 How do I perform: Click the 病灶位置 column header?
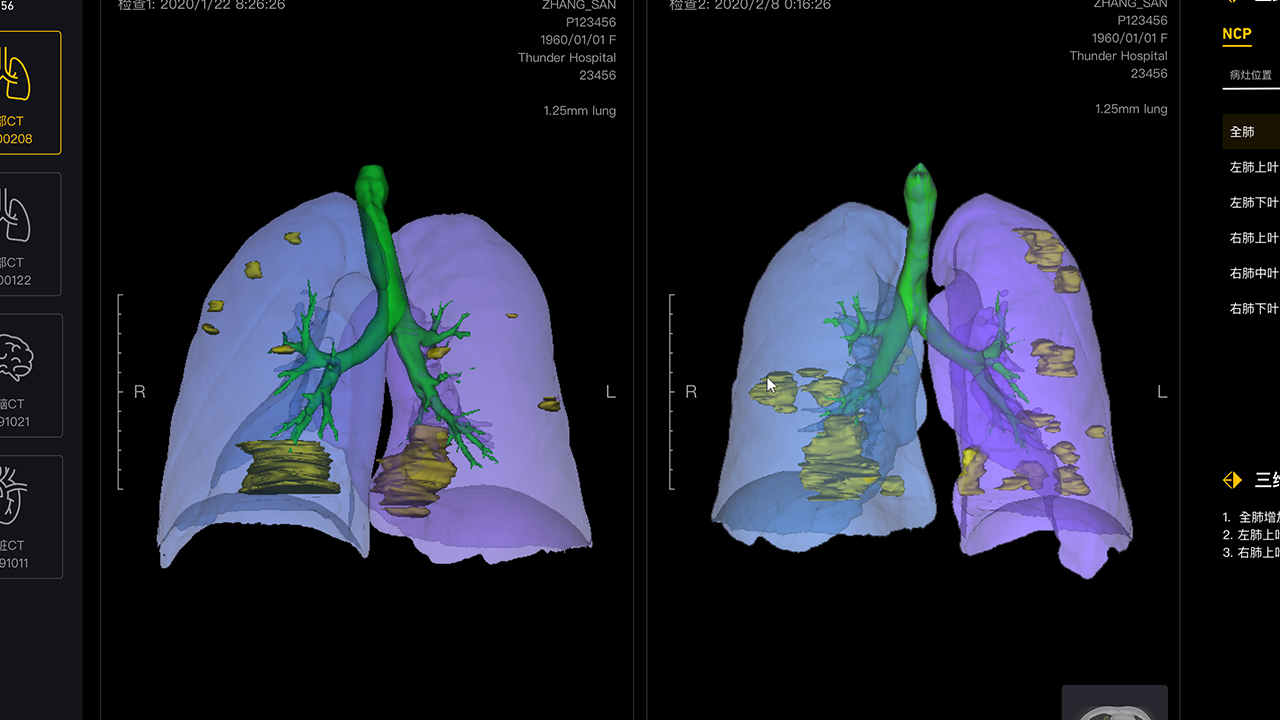coord(1251,75)
